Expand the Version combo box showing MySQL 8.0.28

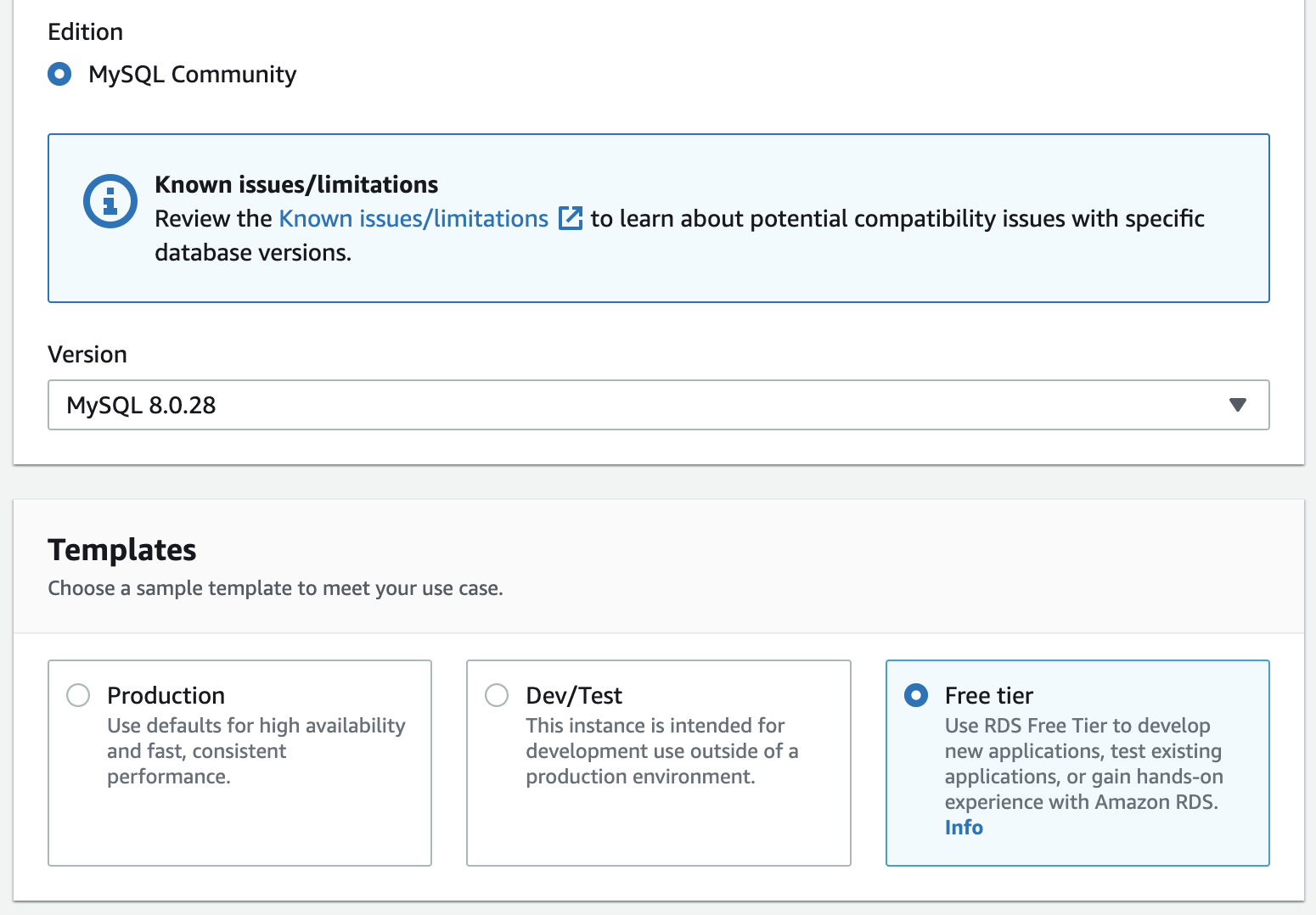click(x=658, y=405)
